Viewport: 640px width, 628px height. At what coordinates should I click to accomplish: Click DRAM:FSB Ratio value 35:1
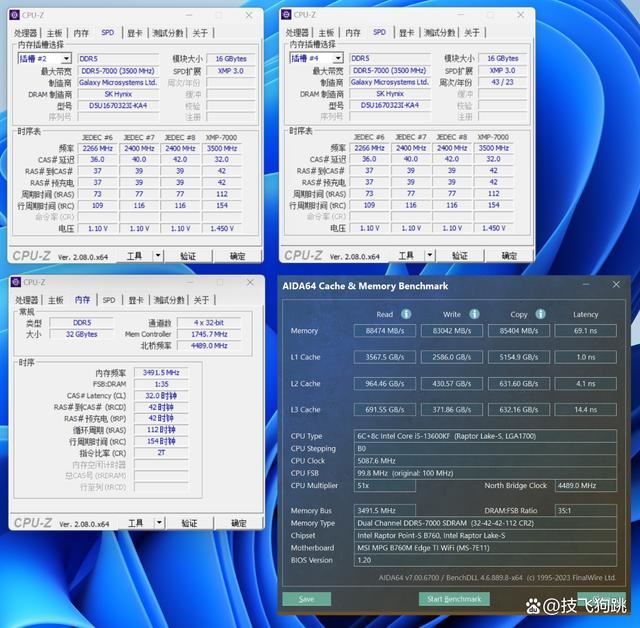point(585,510)
